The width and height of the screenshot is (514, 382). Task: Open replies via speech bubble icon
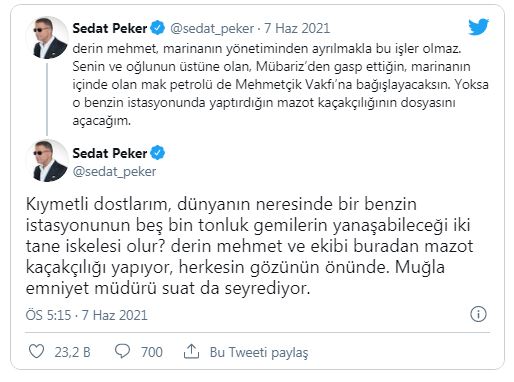pyautogui.click(x=122, y=351)
